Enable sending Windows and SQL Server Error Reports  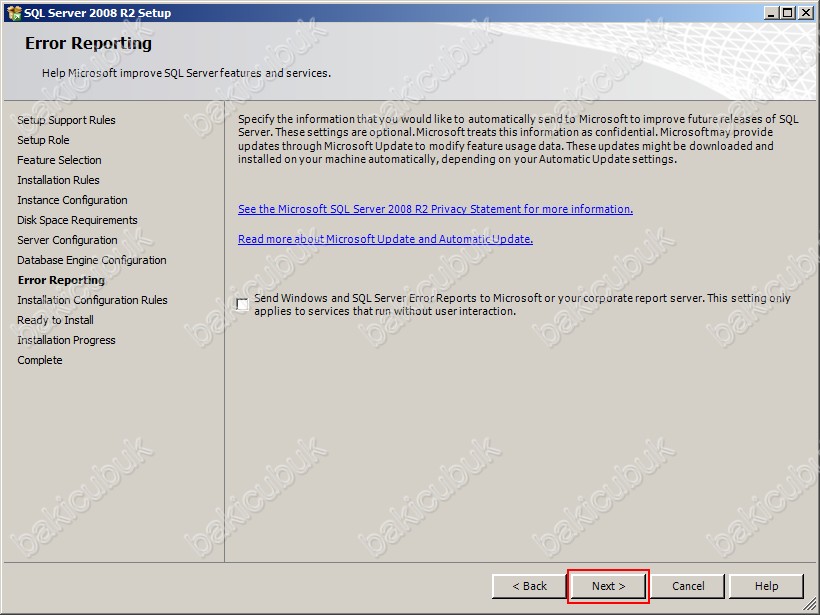coord(242,304)
